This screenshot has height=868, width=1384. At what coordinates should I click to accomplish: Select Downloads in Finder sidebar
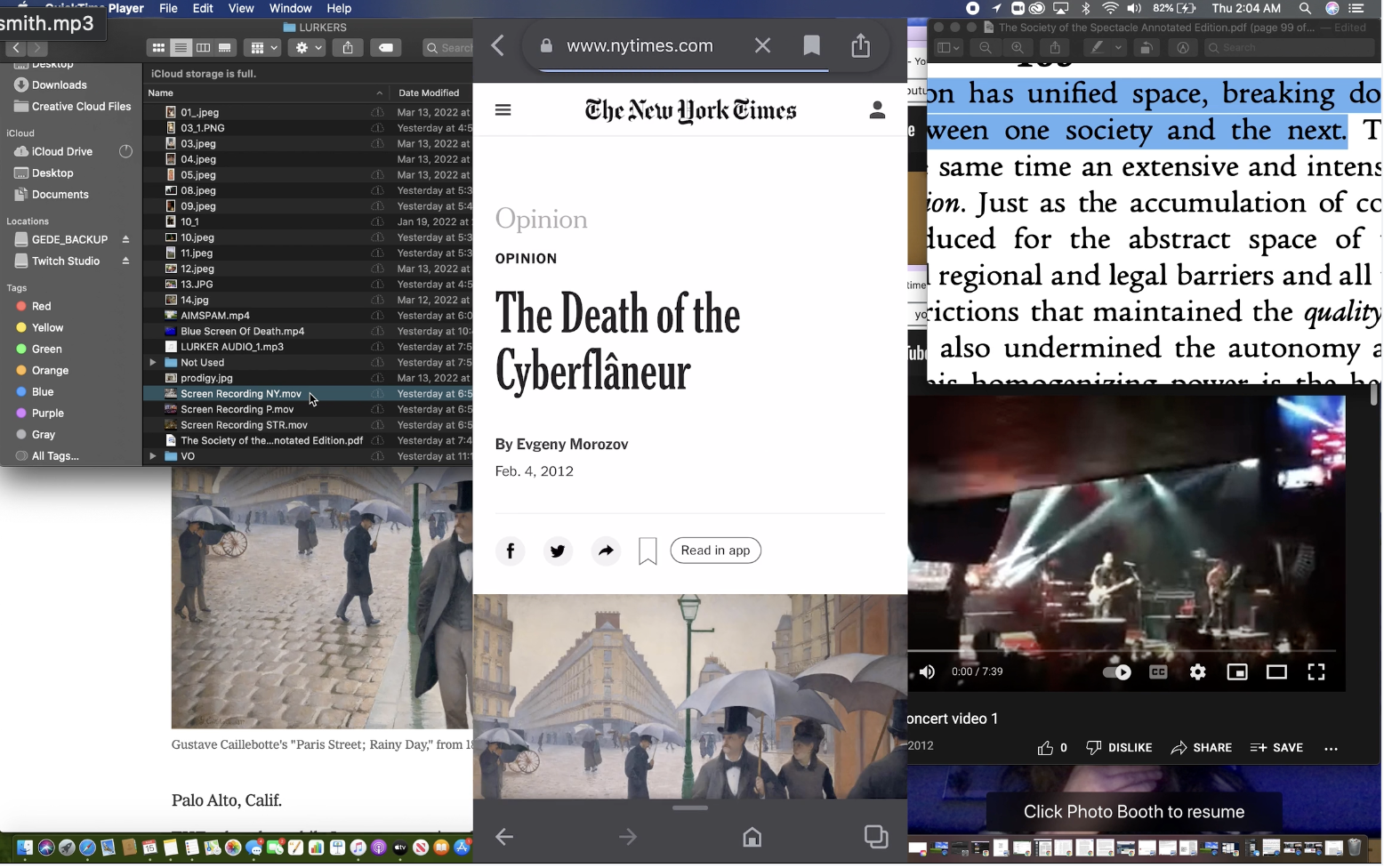(x=59, y=85)
